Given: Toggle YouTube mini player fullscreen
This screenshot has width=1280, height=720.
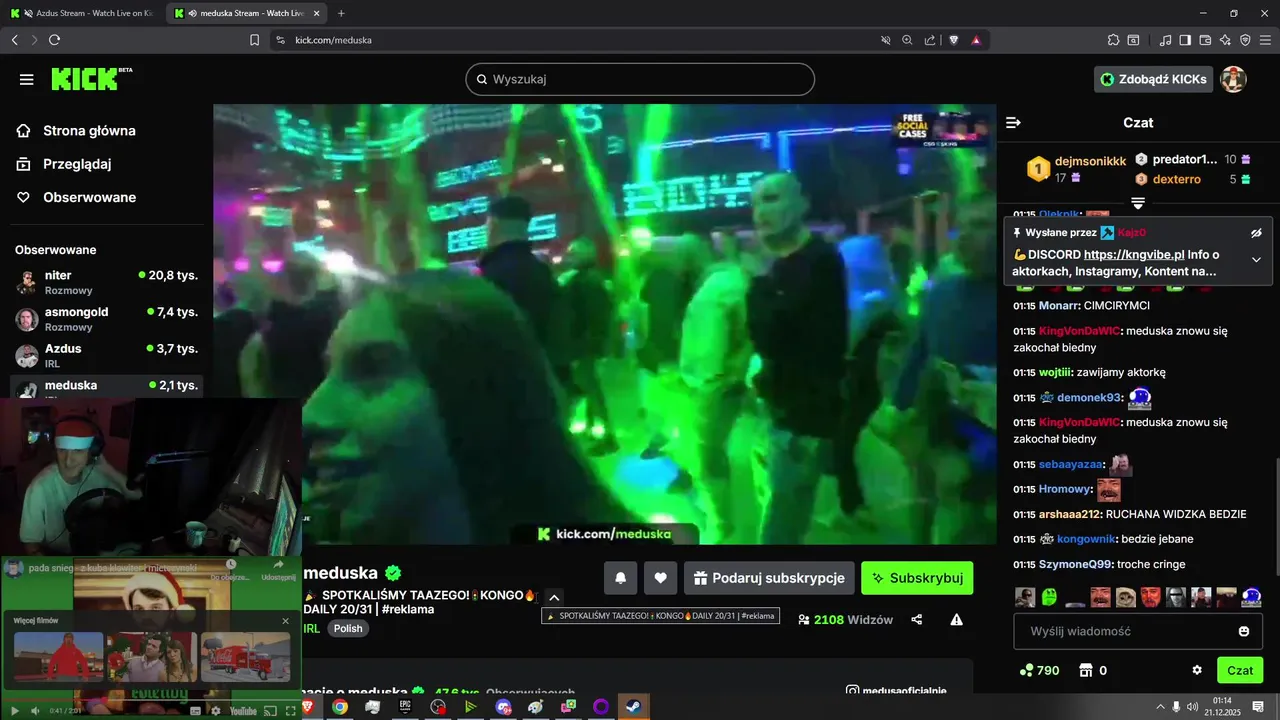Looking at the screenshot, I should tap(291, 711).
